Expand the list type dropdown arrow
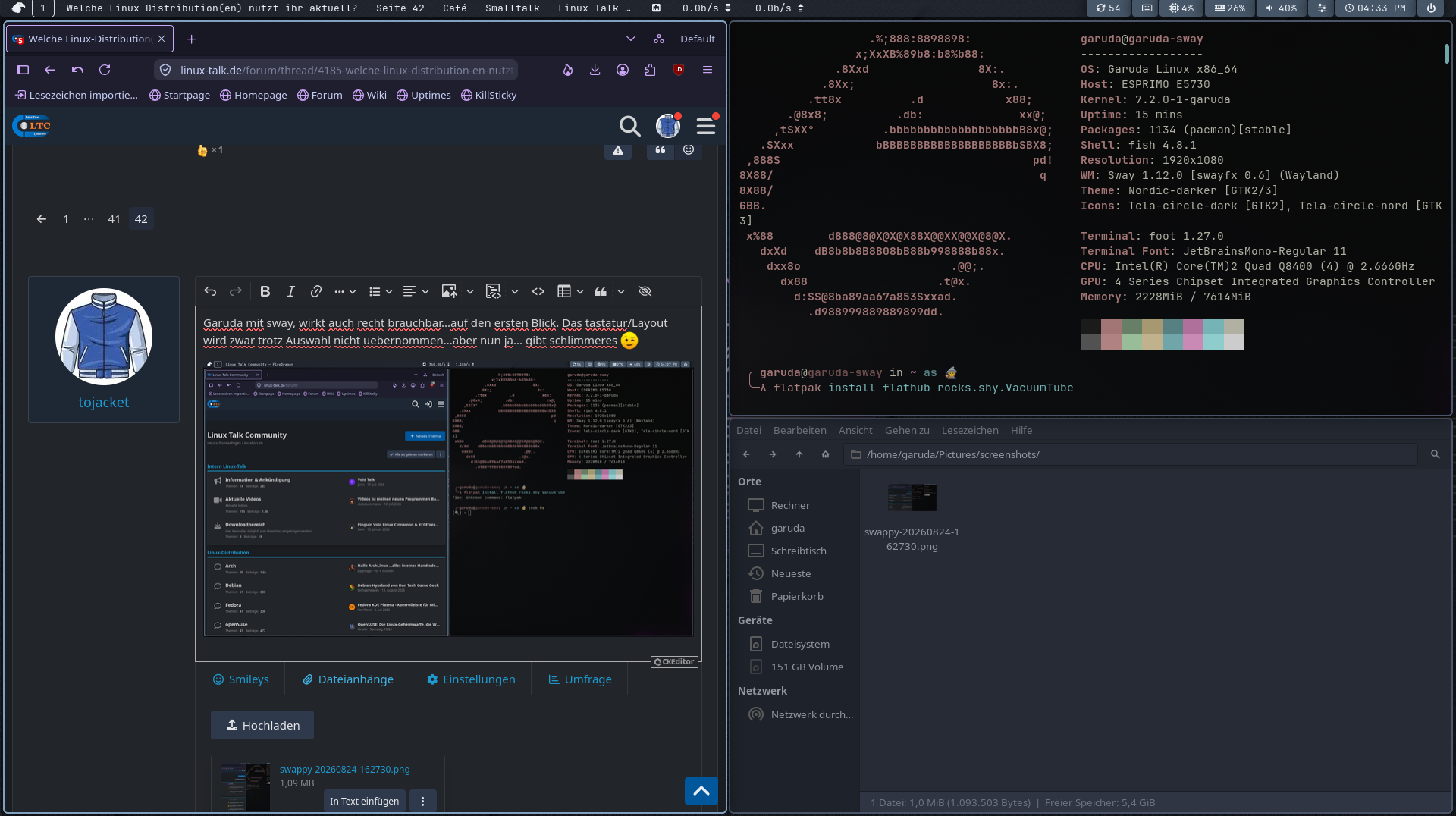 389,291
